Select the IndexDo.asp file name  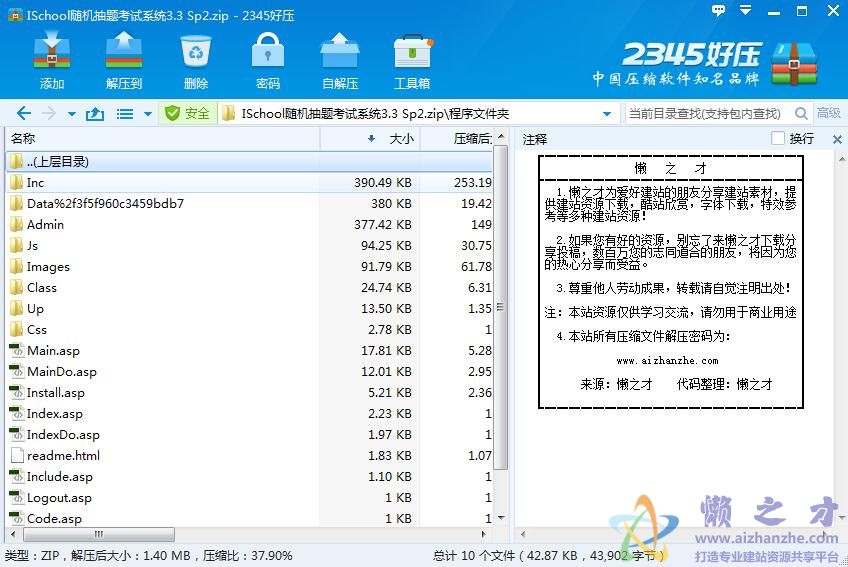pyautogui.click(x=63, y=434)
